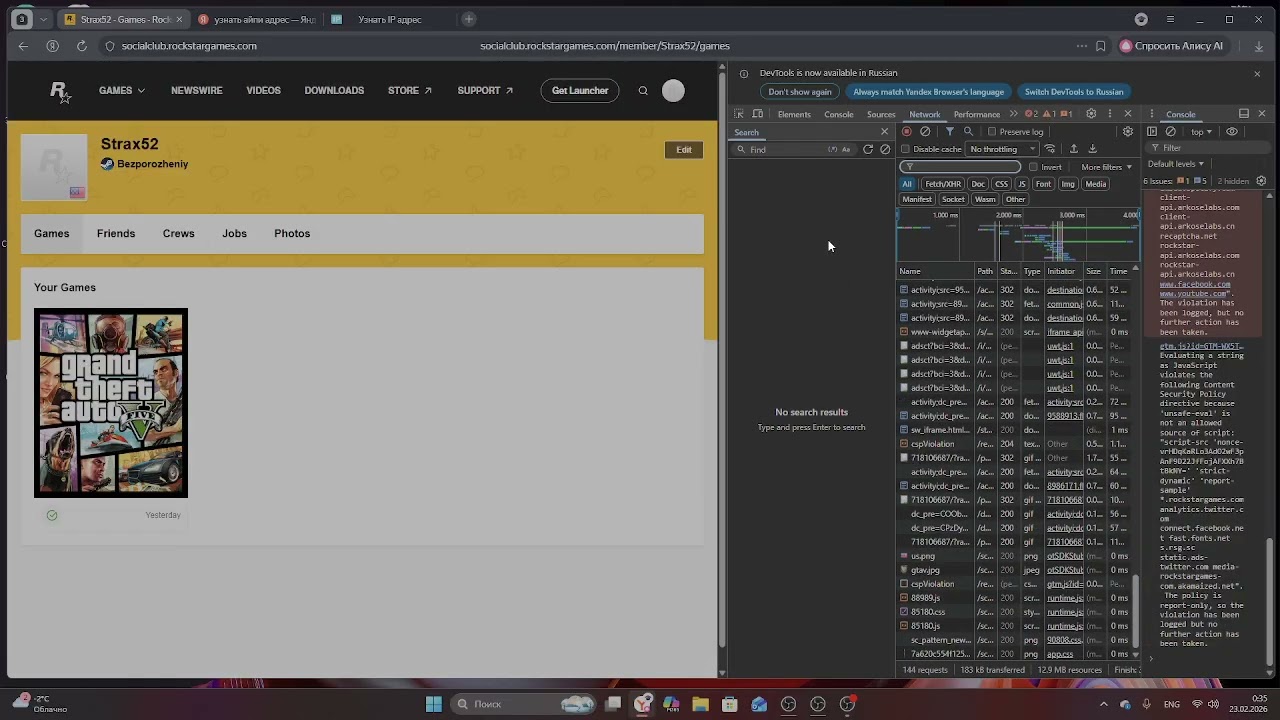Open the Windows Start menu
The width and height of the screenshot is (1280, 720).
434,704
